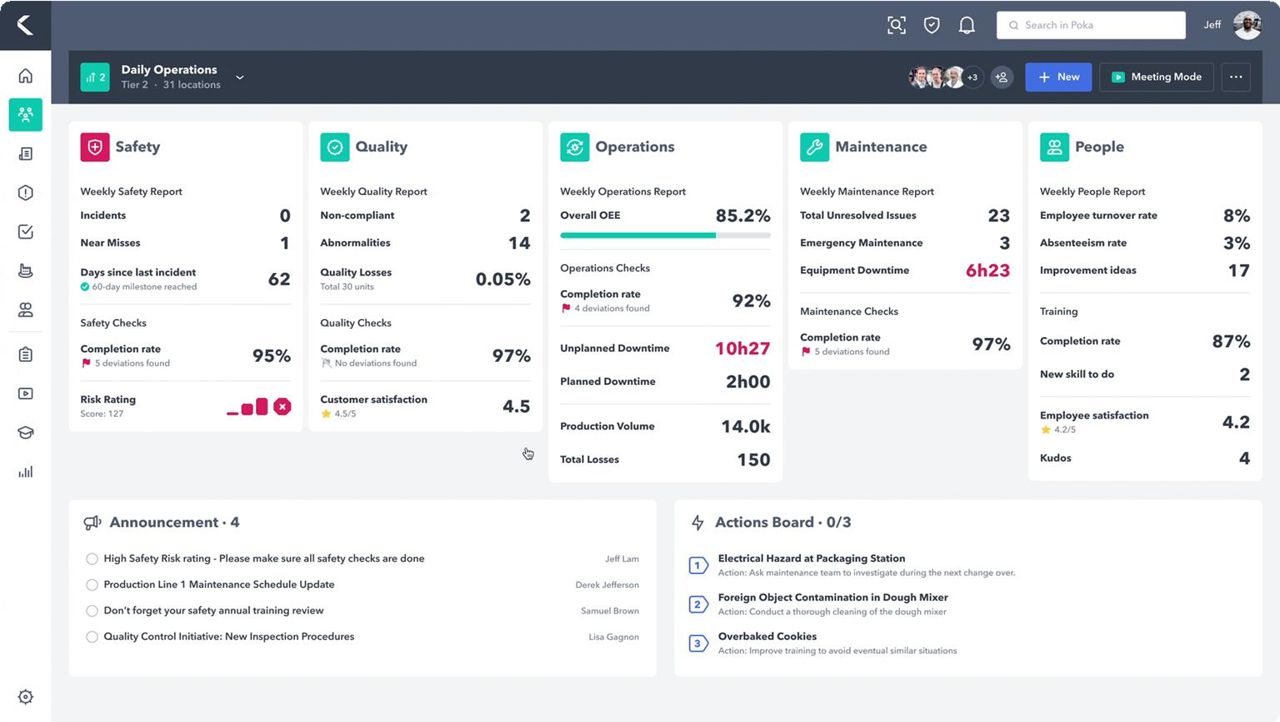Open the video play sidebar icon

[25, 394]
